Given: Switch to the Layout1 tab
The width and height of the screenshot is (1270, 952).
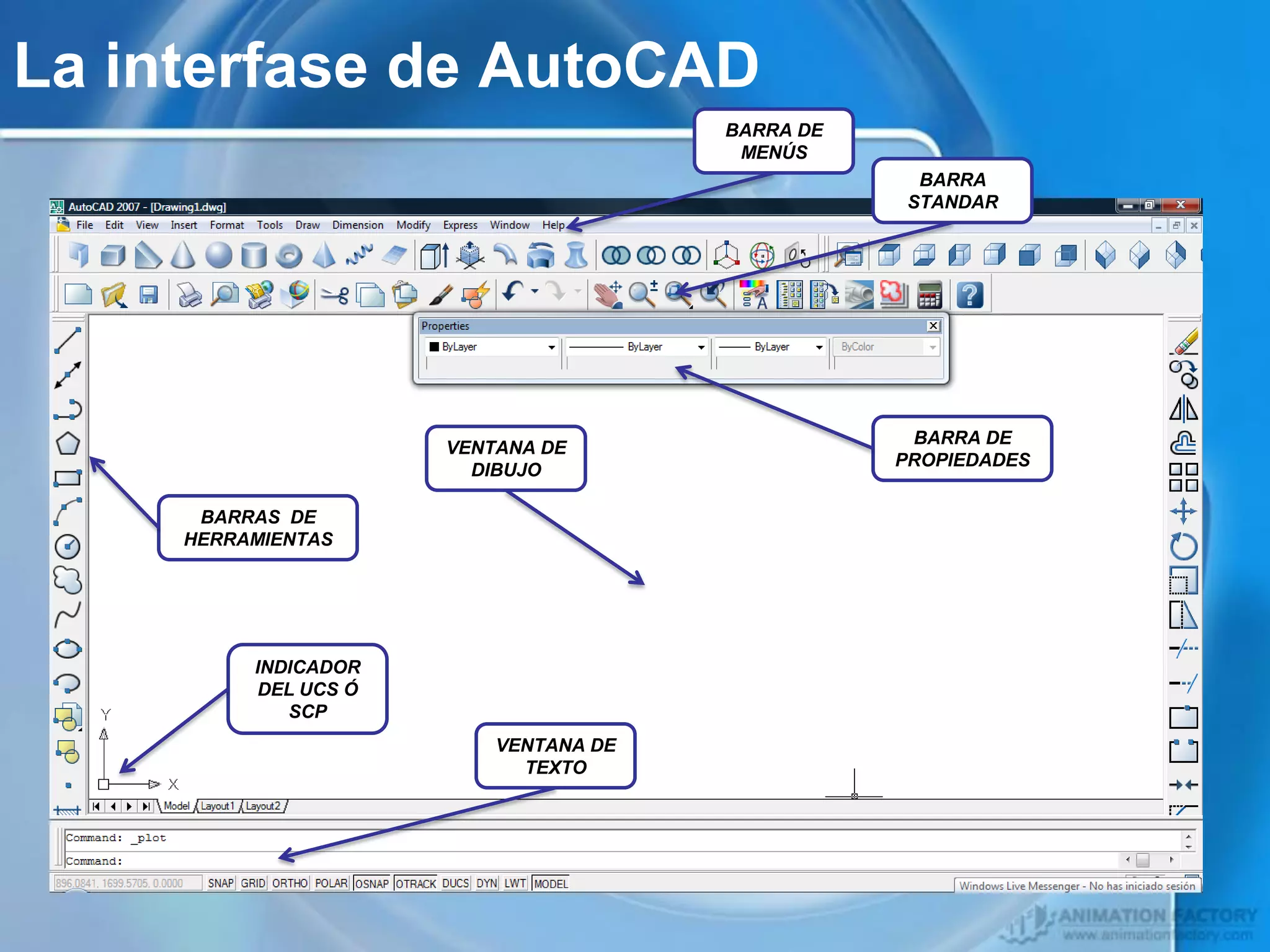Looking at the screenshot, I should click(218, 806).
